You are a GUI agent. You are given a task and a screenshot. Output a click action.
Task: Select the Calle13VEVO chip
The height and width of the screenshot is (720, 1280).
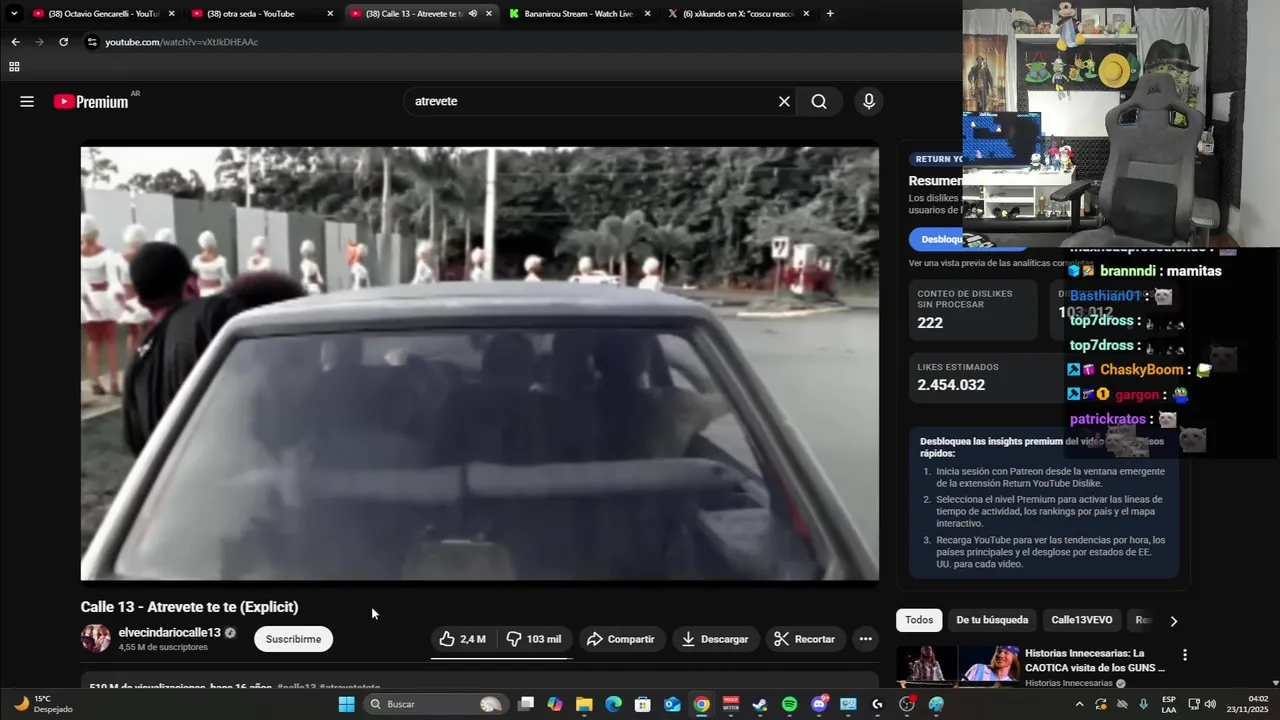coord(1082,620)
